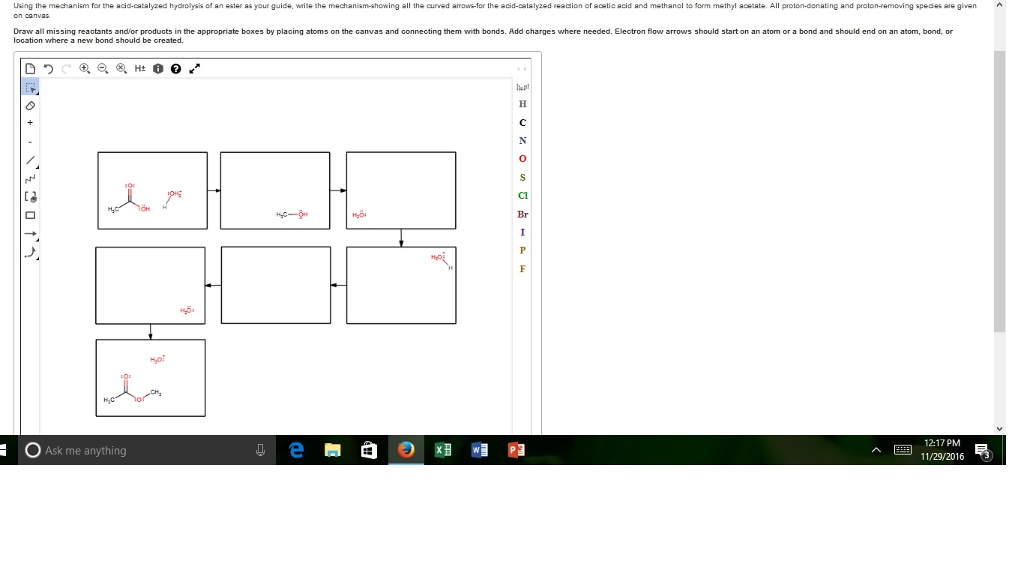The height and width of the screenshot is (576, 1024).
Task: Open PowerPoint from taskbar
Action: (x=516, y=450)
